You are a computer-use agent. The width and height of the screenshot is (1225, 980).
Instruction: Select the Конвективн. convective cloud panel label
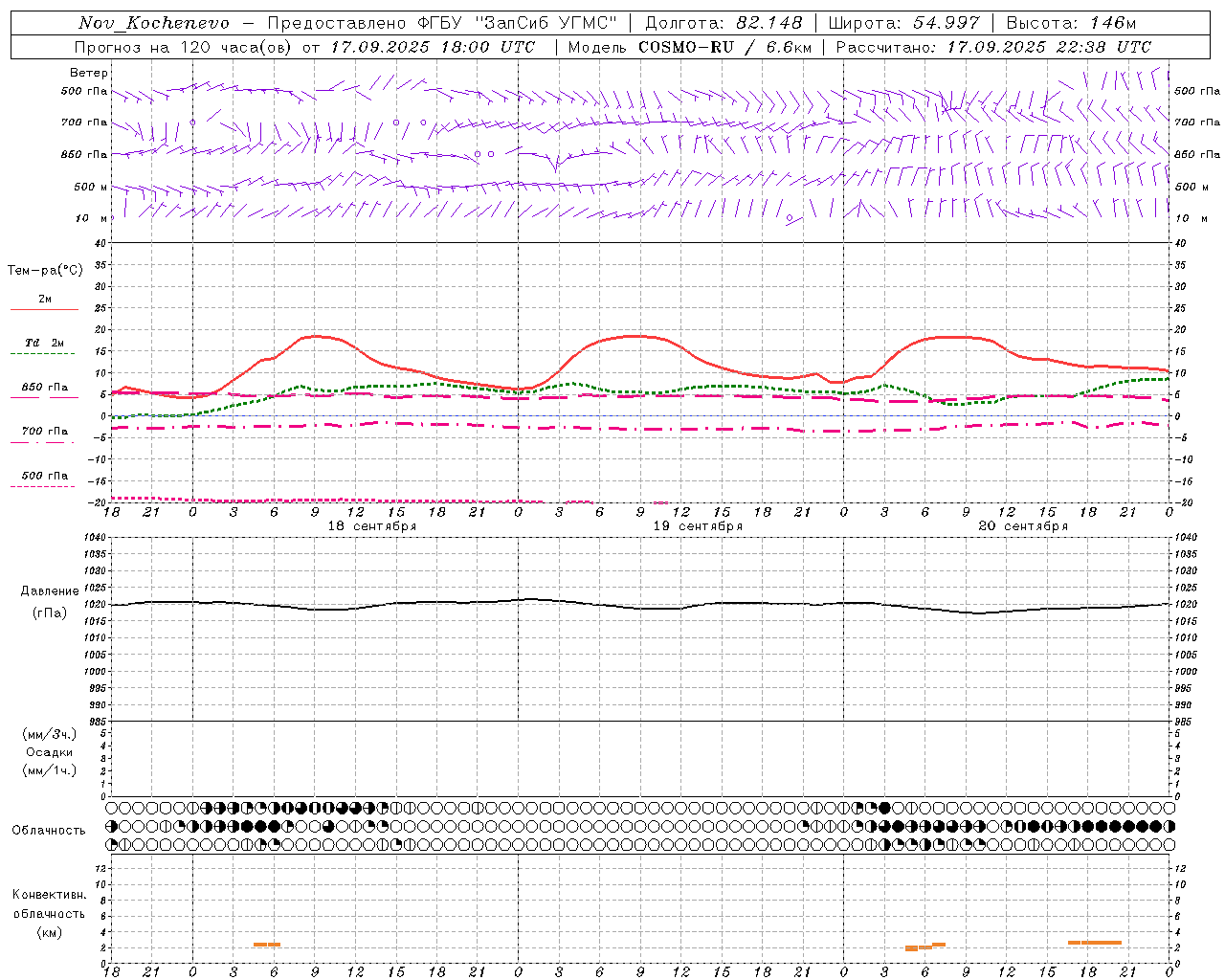(x=50, y=895)
